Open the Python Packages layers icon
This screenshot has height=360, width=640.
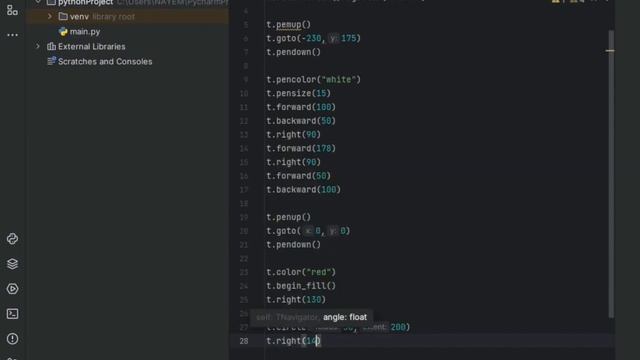12,264
